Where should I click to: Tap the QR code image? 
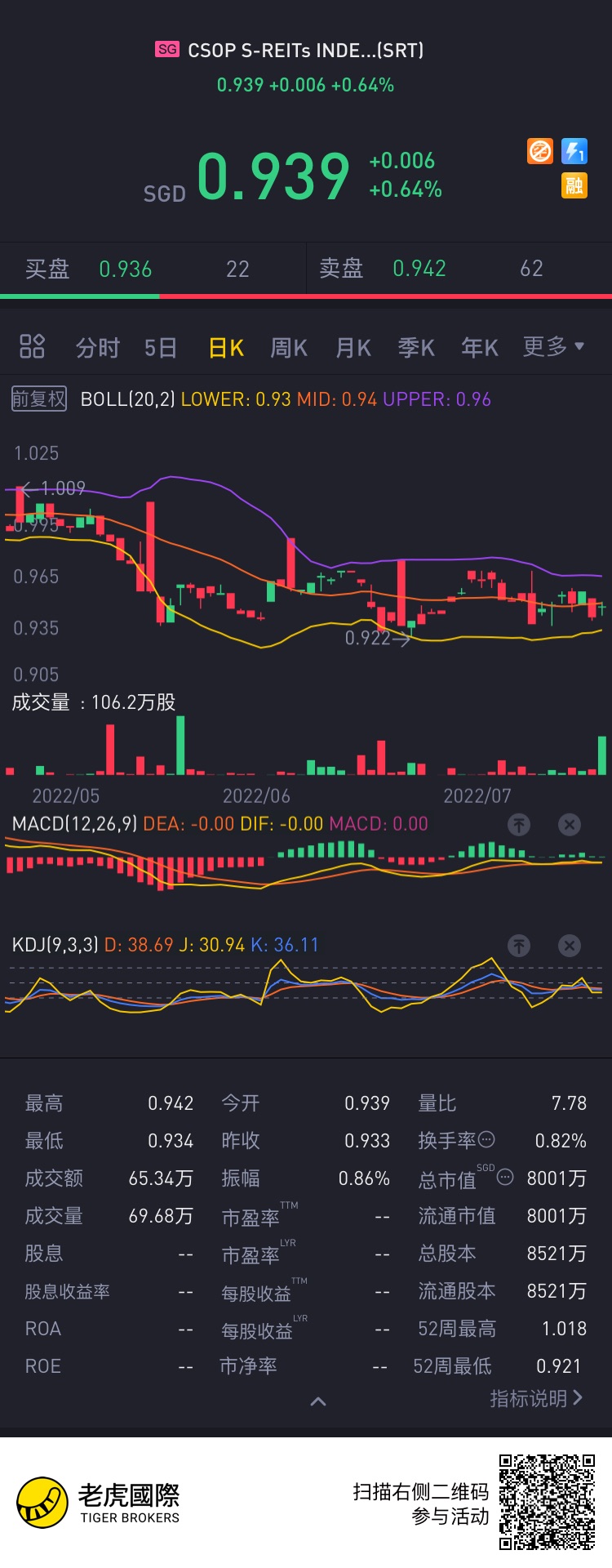548,1502
